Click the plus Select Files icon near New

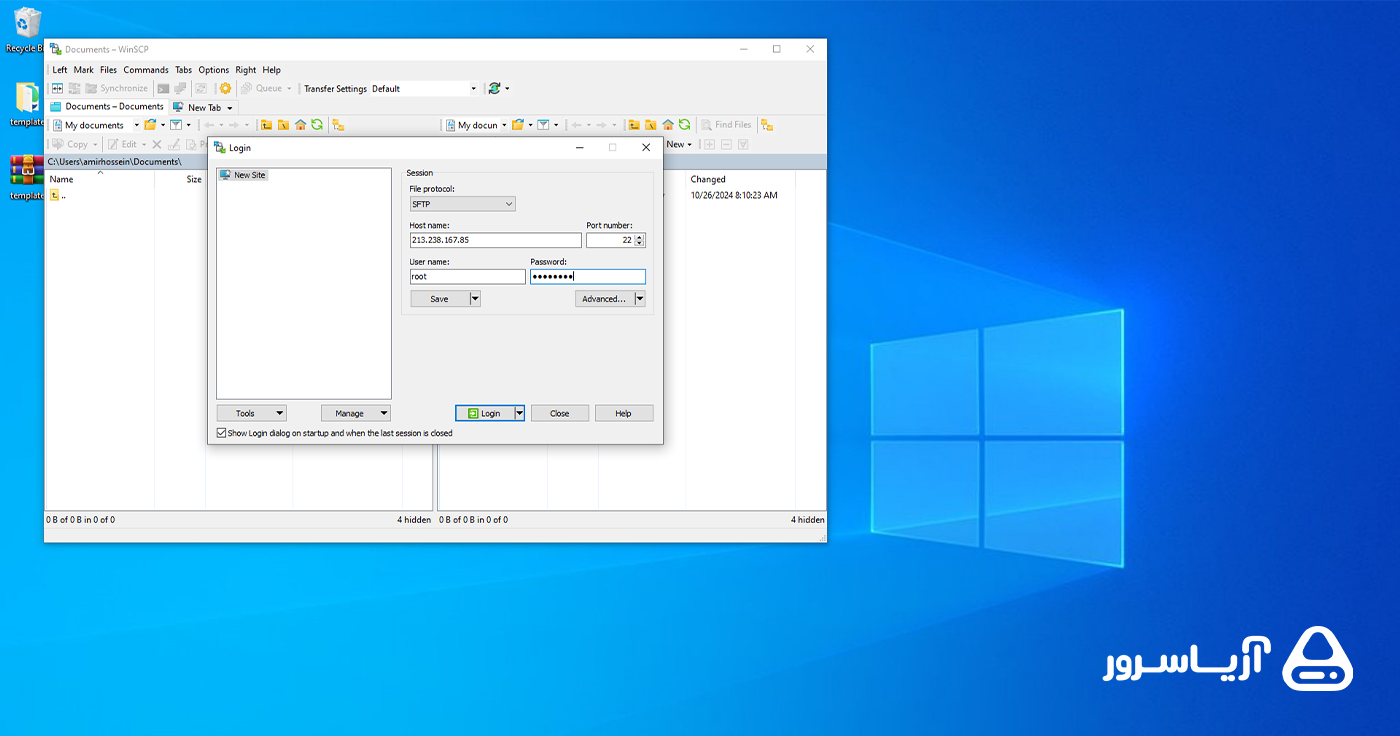point(709,144)
